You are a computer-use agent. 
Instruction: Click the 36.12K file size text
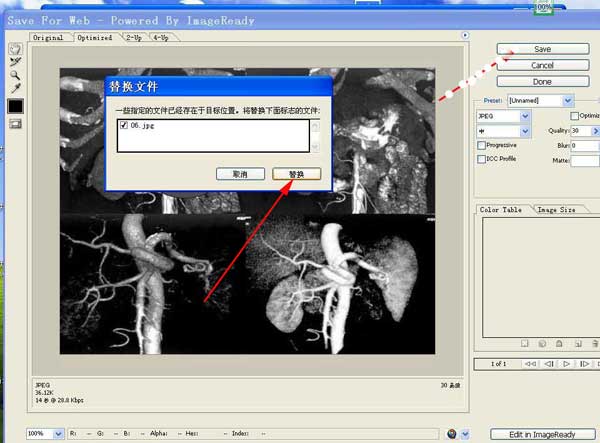[44, 393]
